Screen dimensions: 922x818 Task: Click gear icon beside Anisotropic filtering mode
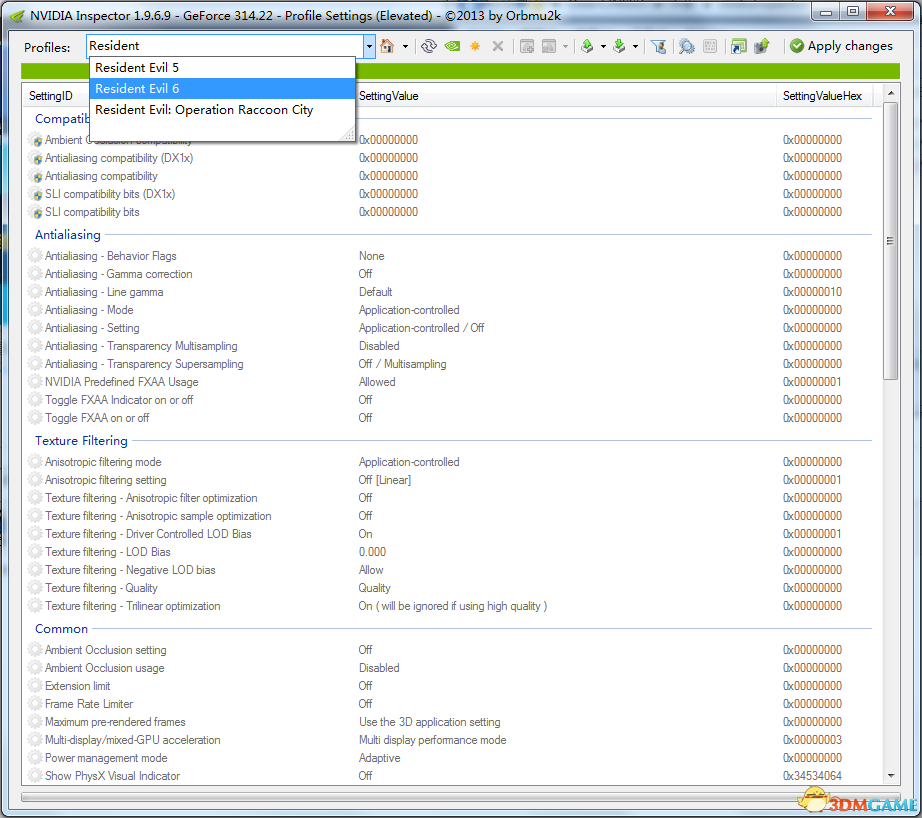(36, 462)
